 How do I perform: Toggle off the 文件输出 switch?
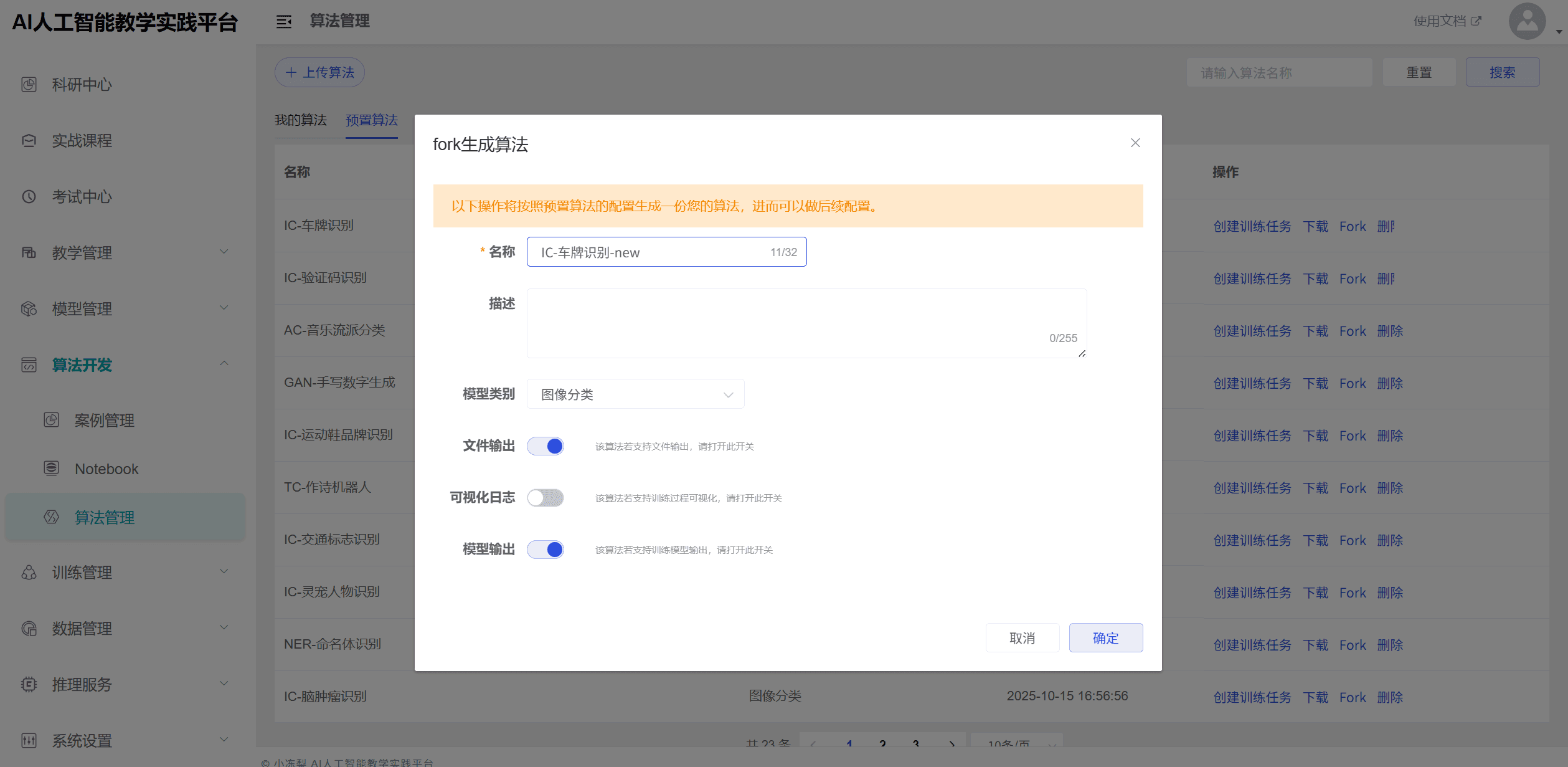(x=545, y=446)
